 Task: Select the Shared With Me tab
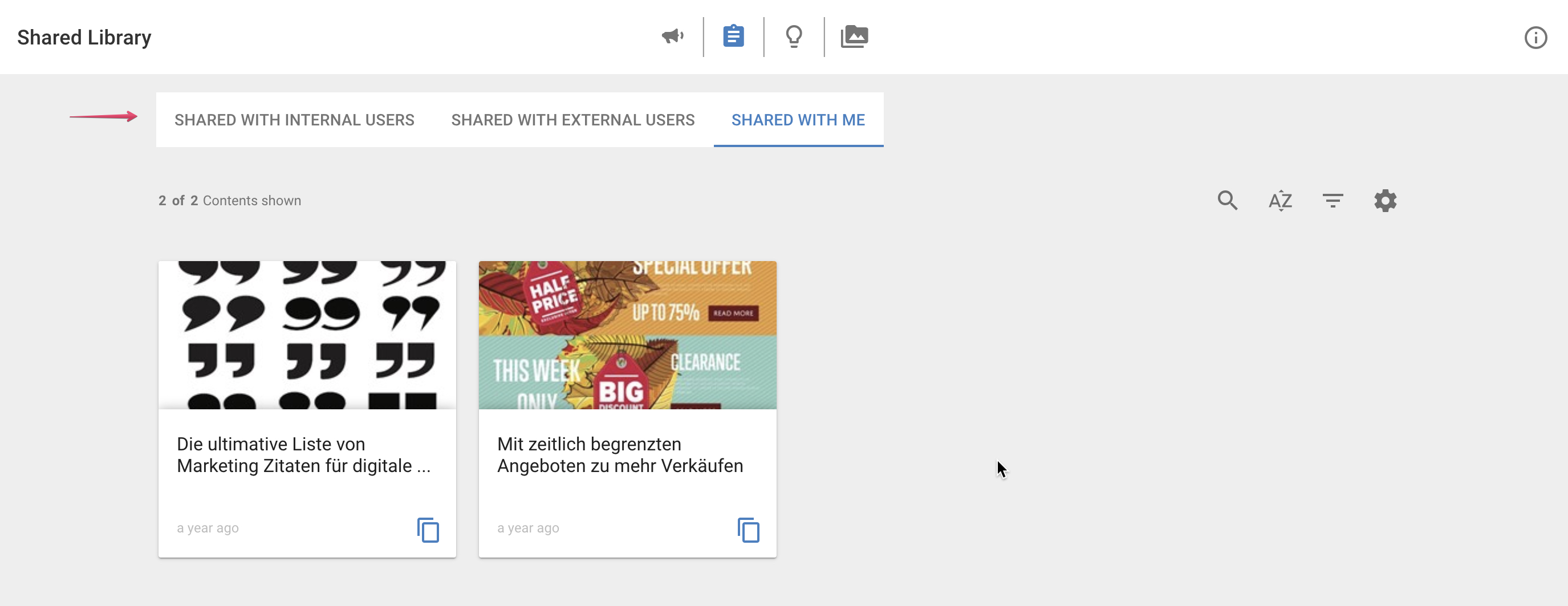coord(797,120)
